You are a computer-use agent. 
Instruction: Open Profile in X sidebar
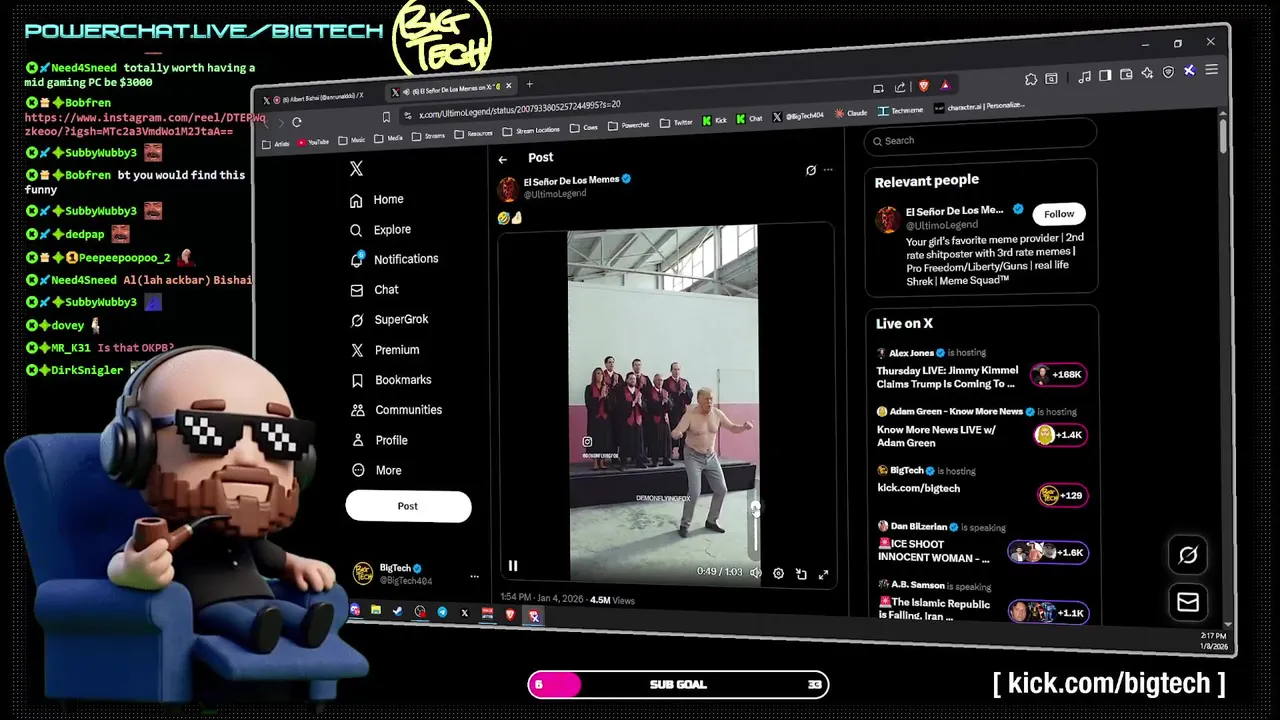tap(379, 440)
